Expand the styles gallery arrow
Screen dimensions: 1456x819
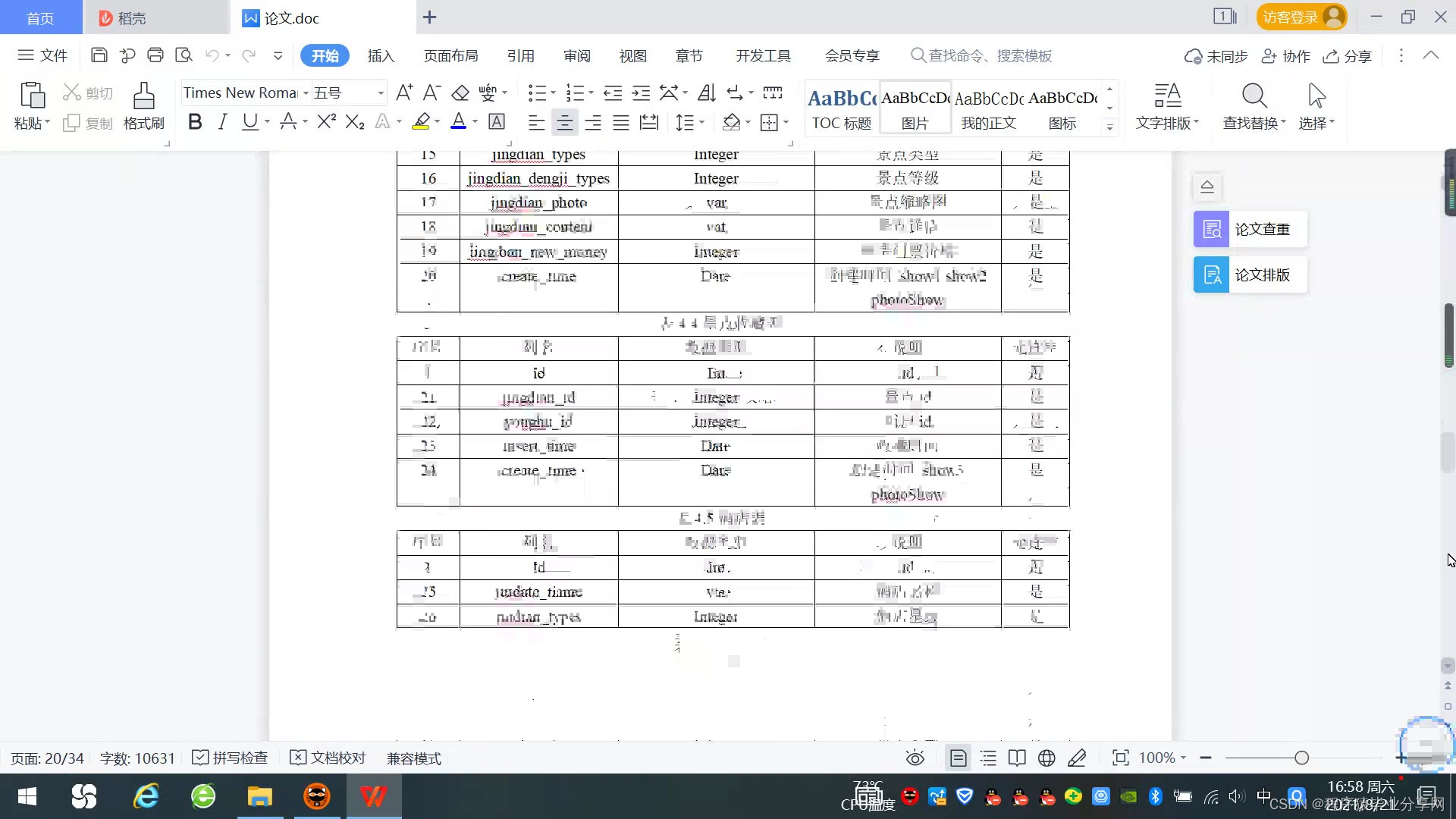coord(1109,127)
